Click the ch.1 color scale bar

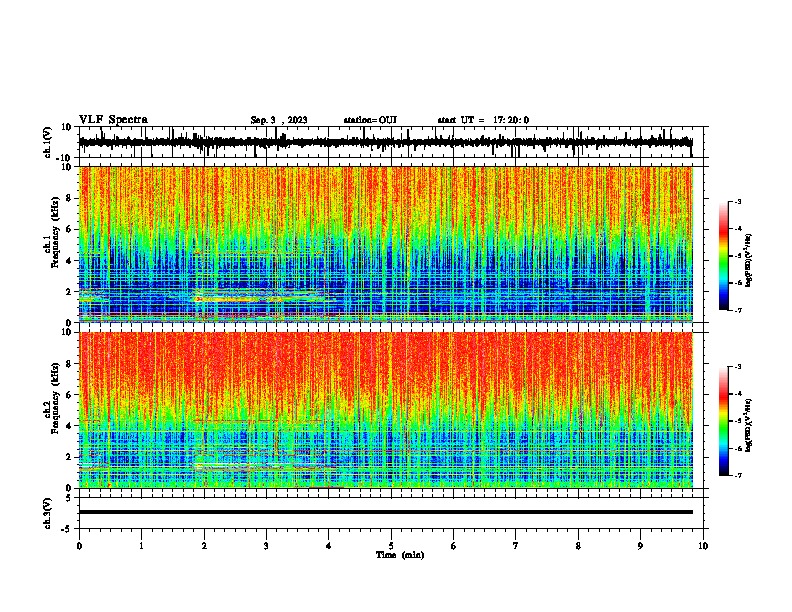[x=724, y=256]
